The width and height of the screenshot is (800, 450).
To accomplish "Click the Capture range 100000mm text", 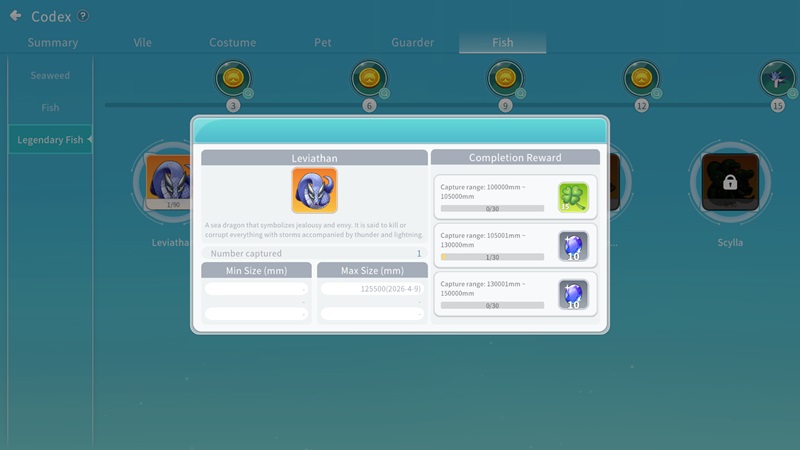I will click(483, 191).
